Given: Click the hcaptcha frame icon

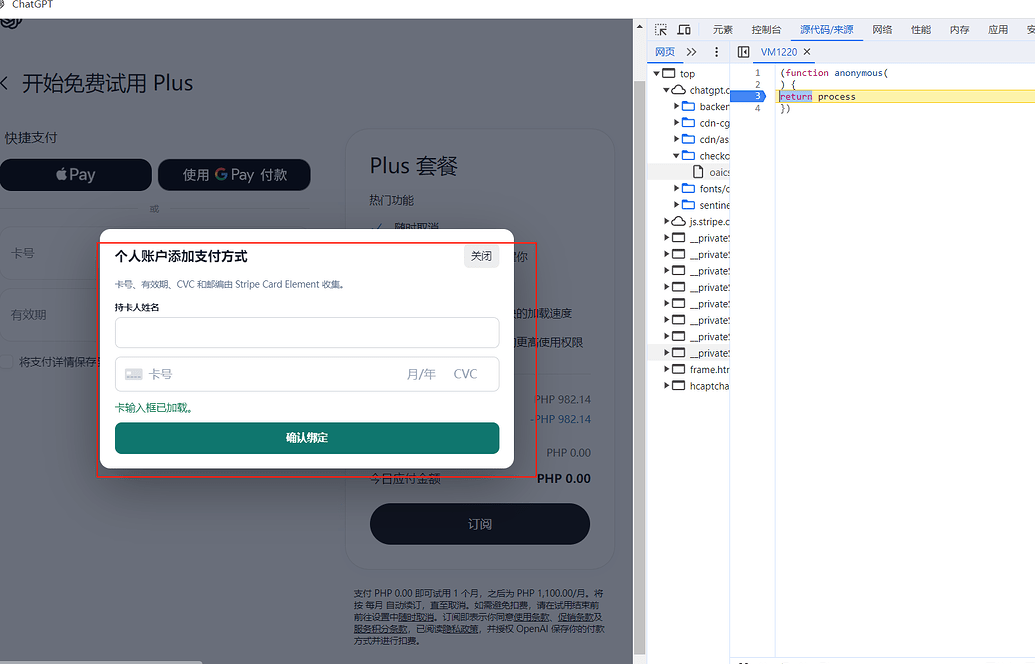Looking at the screenshot, I should tap(679, 385).
